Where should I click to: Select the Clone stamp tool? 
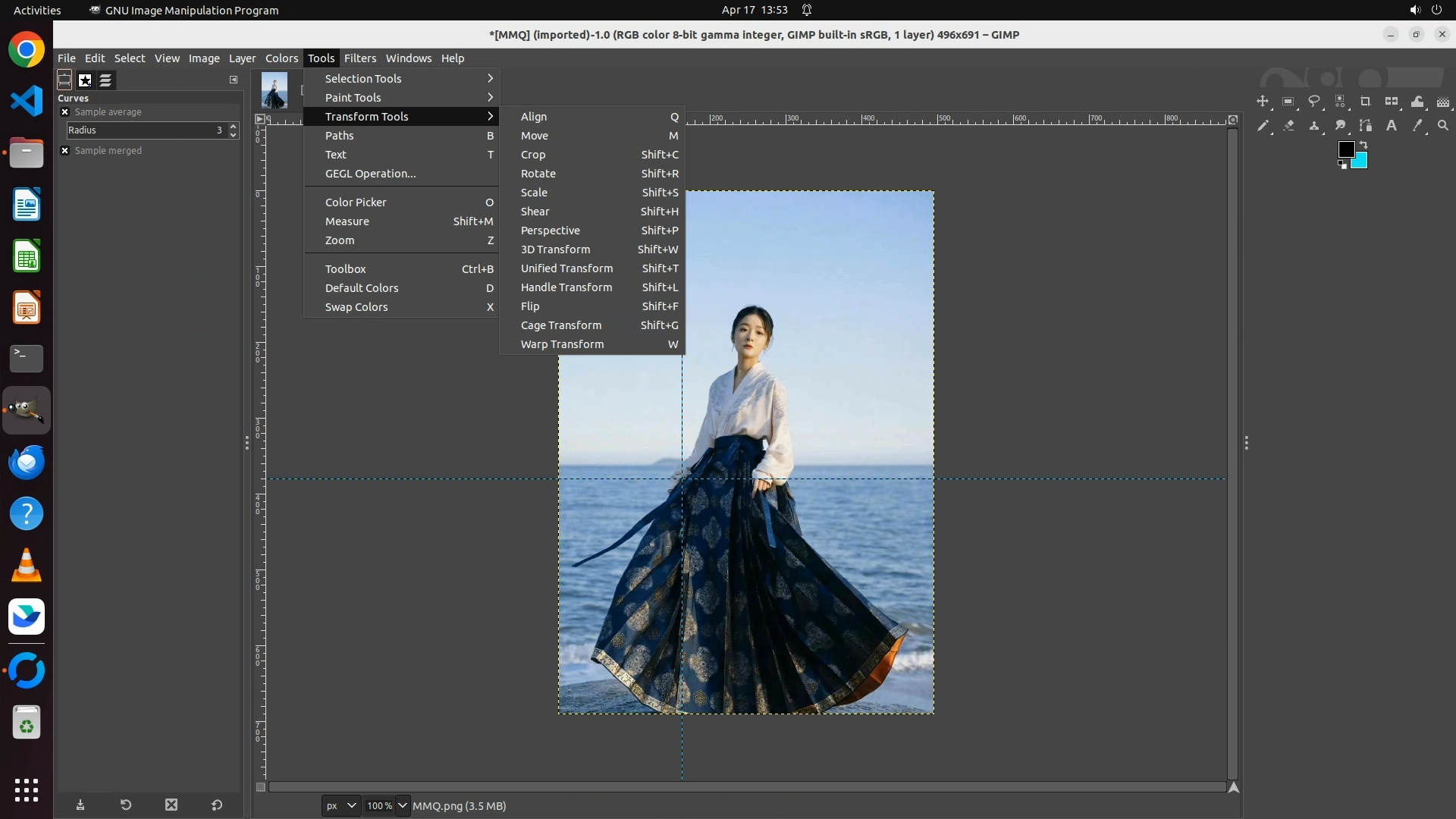pos(1314,126)
